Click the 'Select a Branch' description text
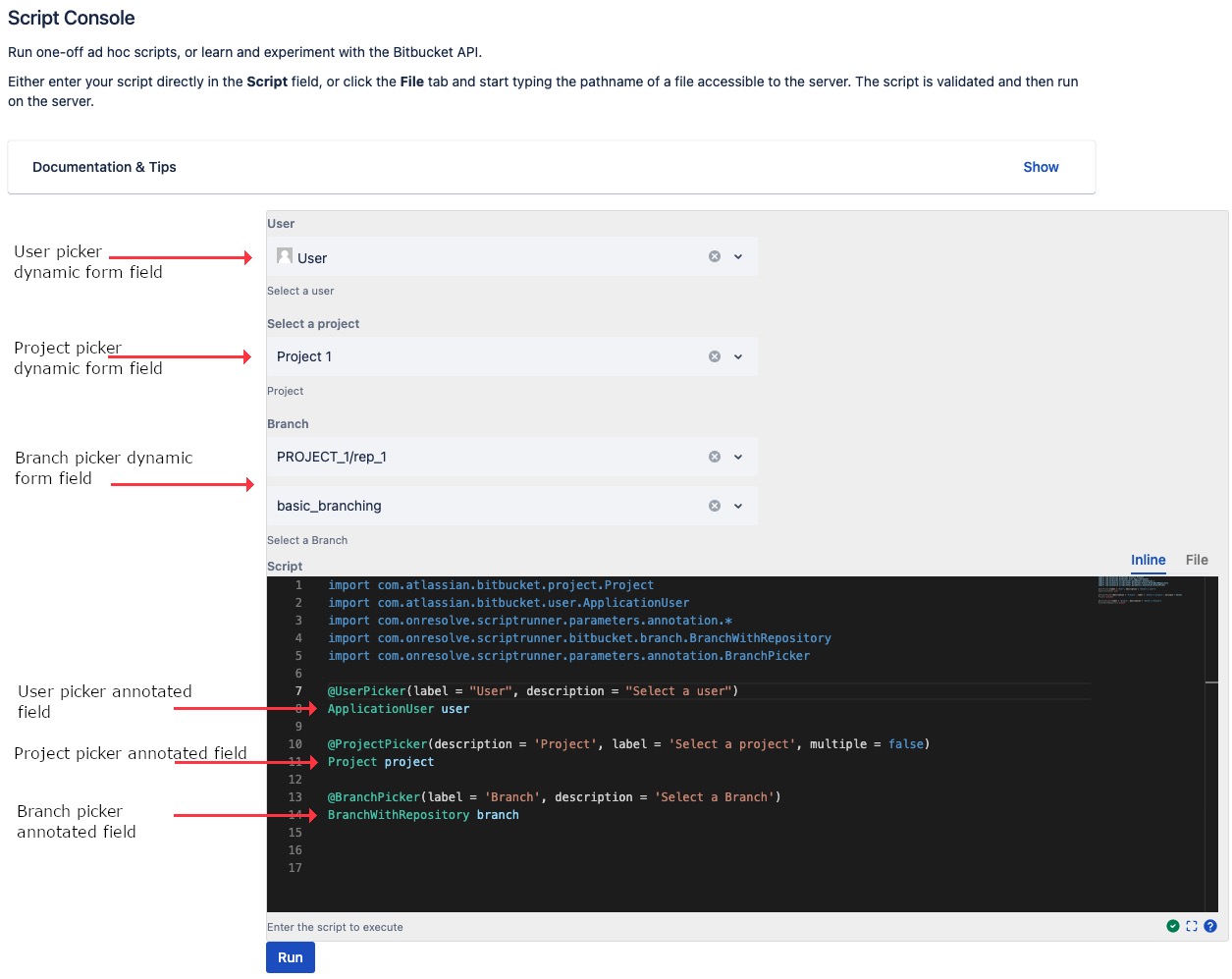Screen dimensions: 1232x979 click(x=307, y=540)
